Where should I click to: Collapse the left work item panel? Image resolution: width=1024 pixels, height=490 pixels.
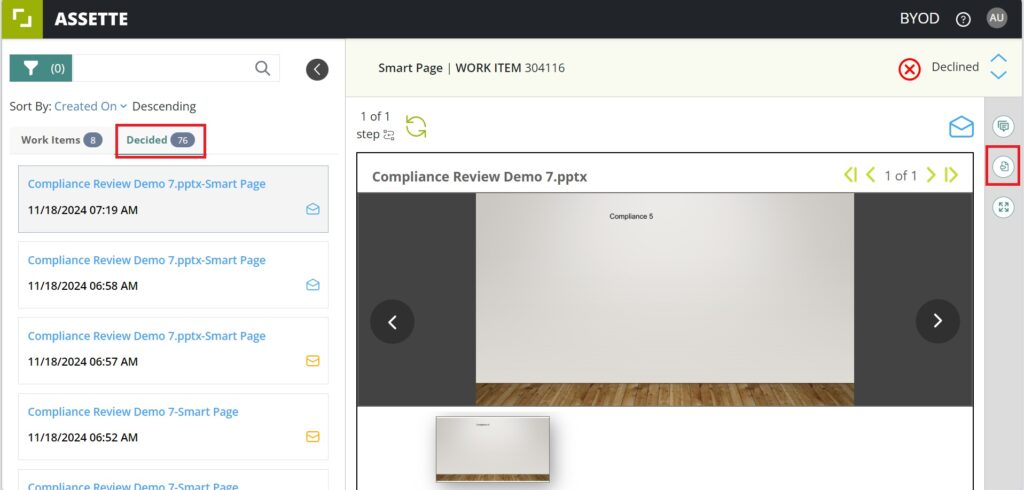tap(317, 69)
